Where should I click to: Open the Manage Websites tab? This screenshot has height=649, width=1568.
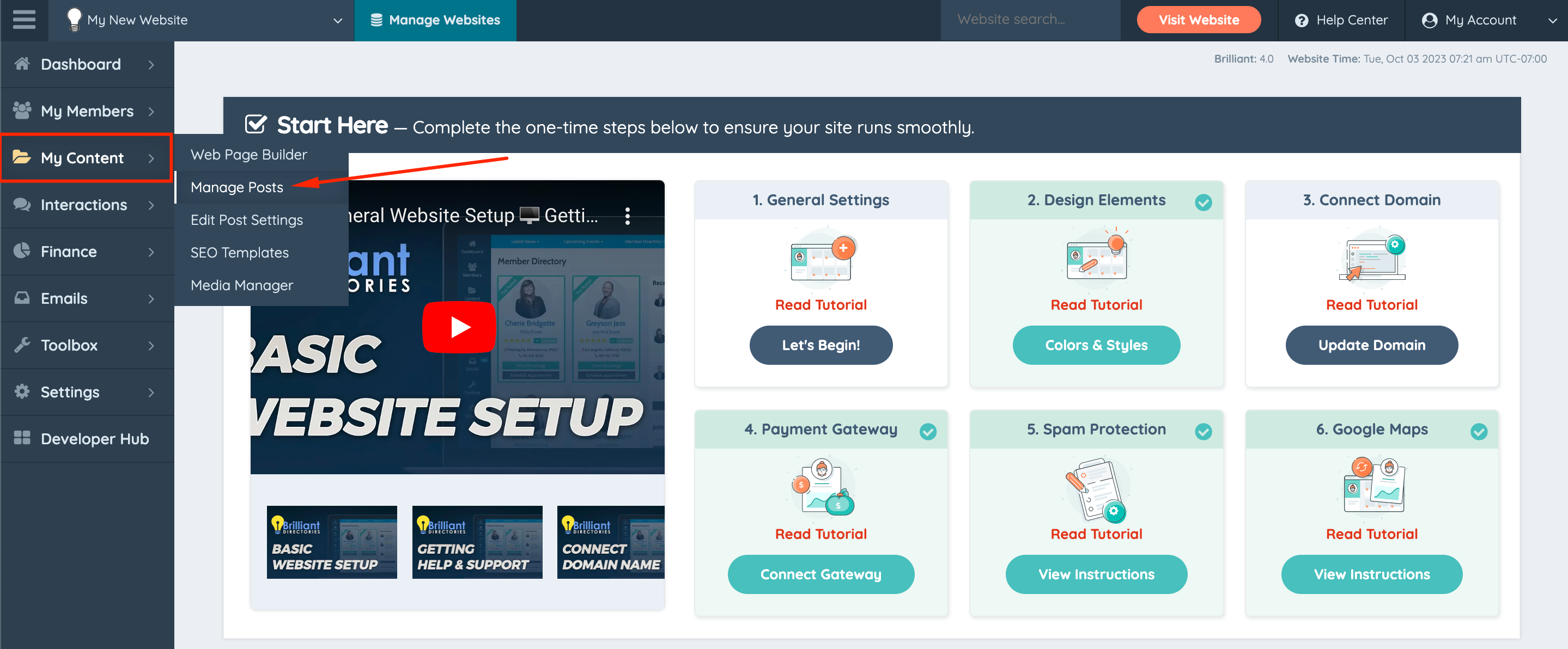(x=435, y=20)
